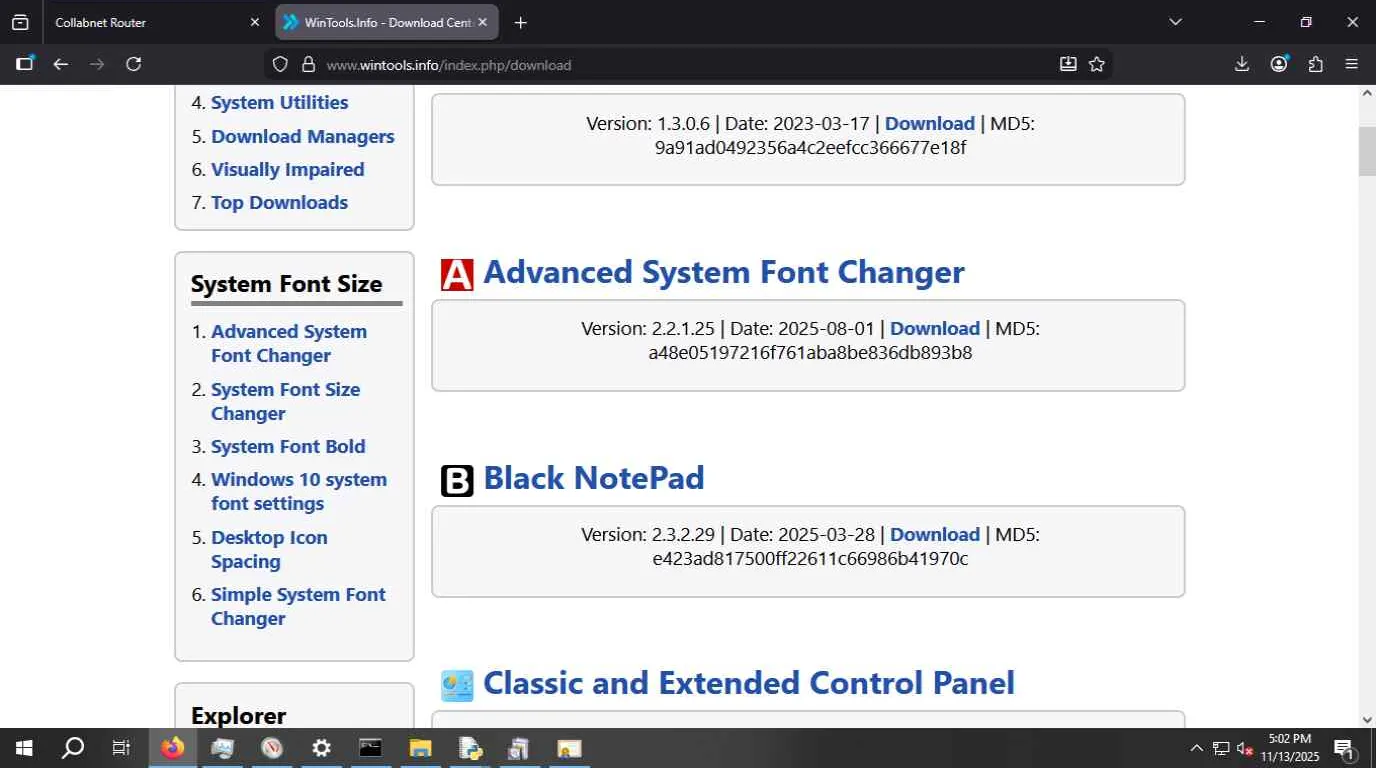Viewport: 1376px width, 768px height.
Task: Open the System Font Bold link
Action: [x=288, y=447]
